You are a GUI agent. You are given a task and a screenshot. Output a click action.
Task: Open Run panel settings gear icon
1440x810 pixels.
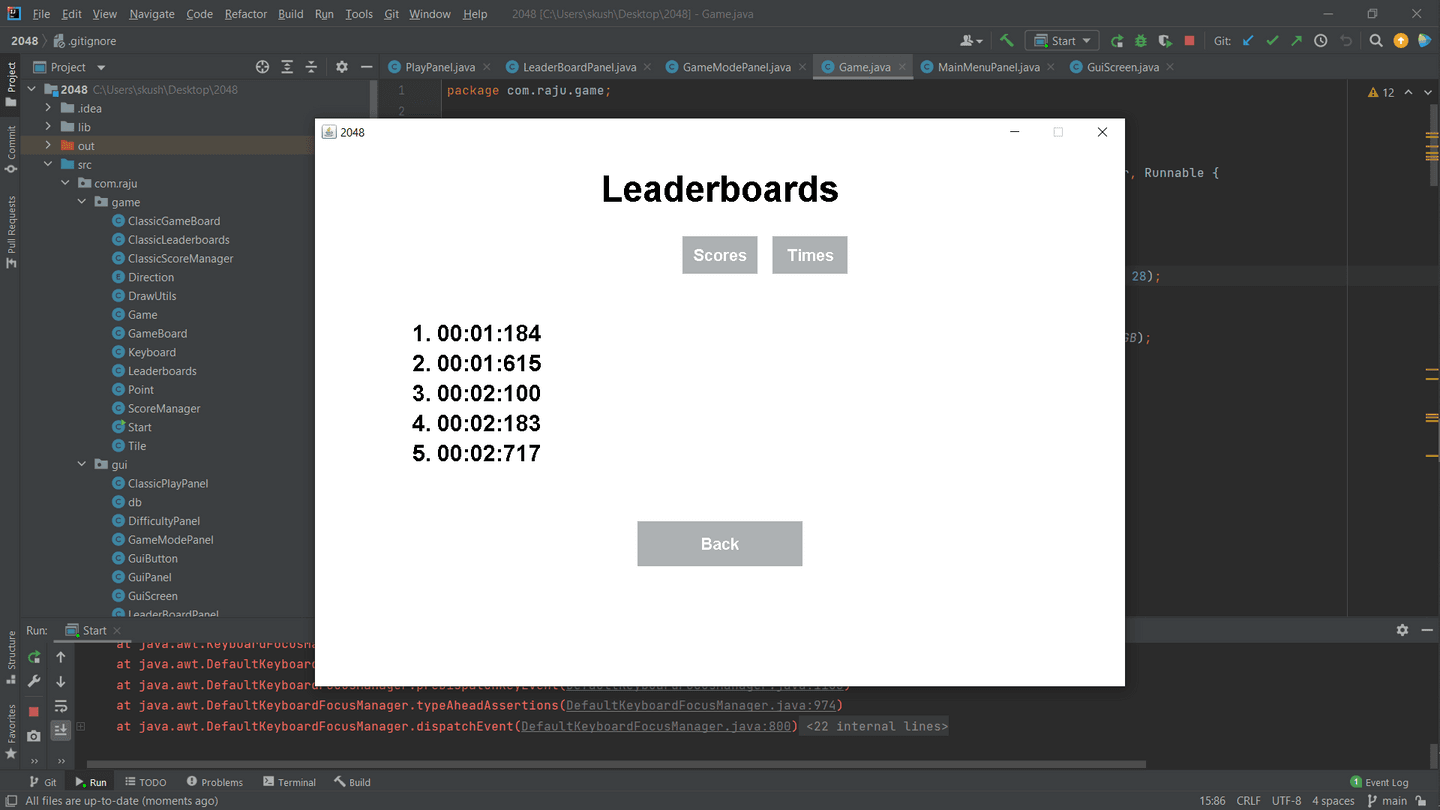(x=1402, y=630)
